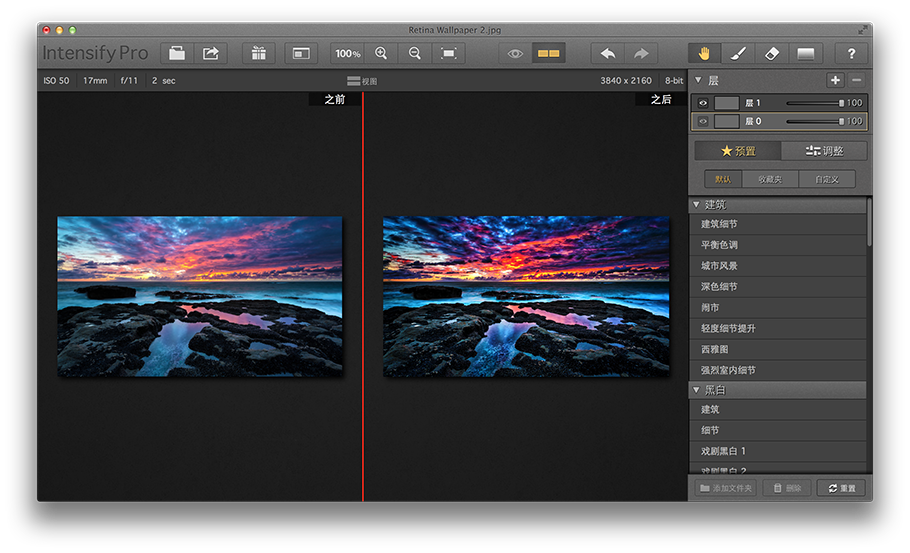Image resolution: width=910 pixels, height=553 pixels.
Task: Apply the 城市风景 preset
Action: pos(778,266)
